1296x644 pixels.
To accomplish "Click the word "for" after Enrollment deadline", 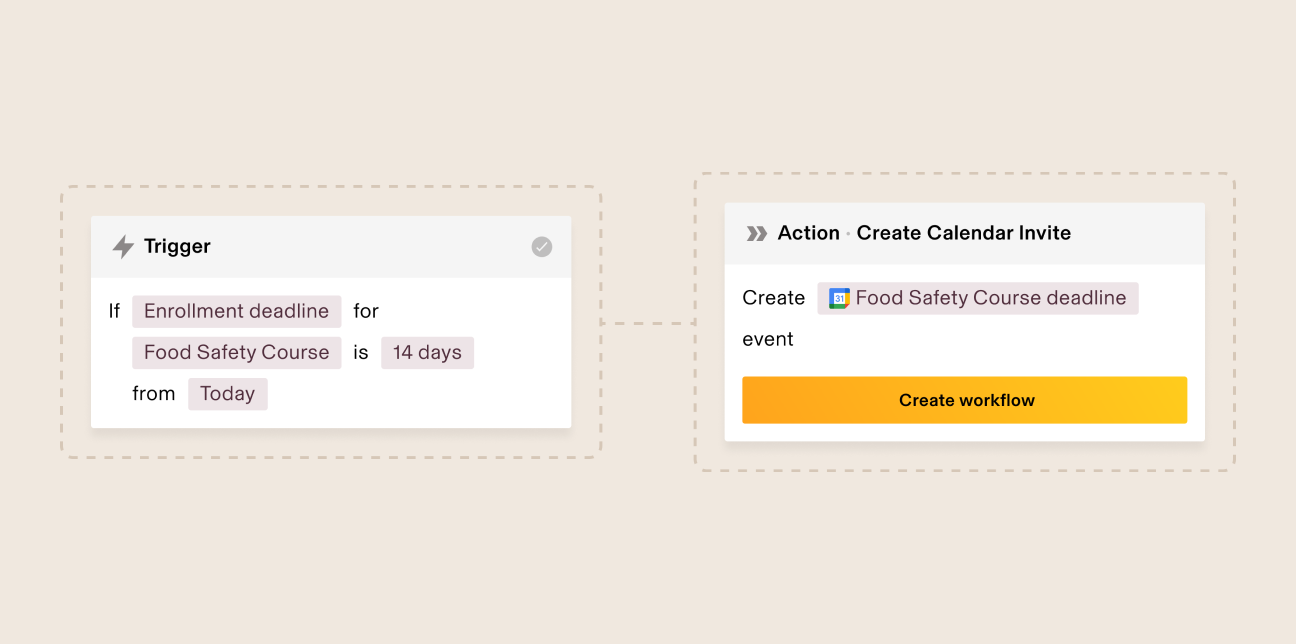I will 366,311.
